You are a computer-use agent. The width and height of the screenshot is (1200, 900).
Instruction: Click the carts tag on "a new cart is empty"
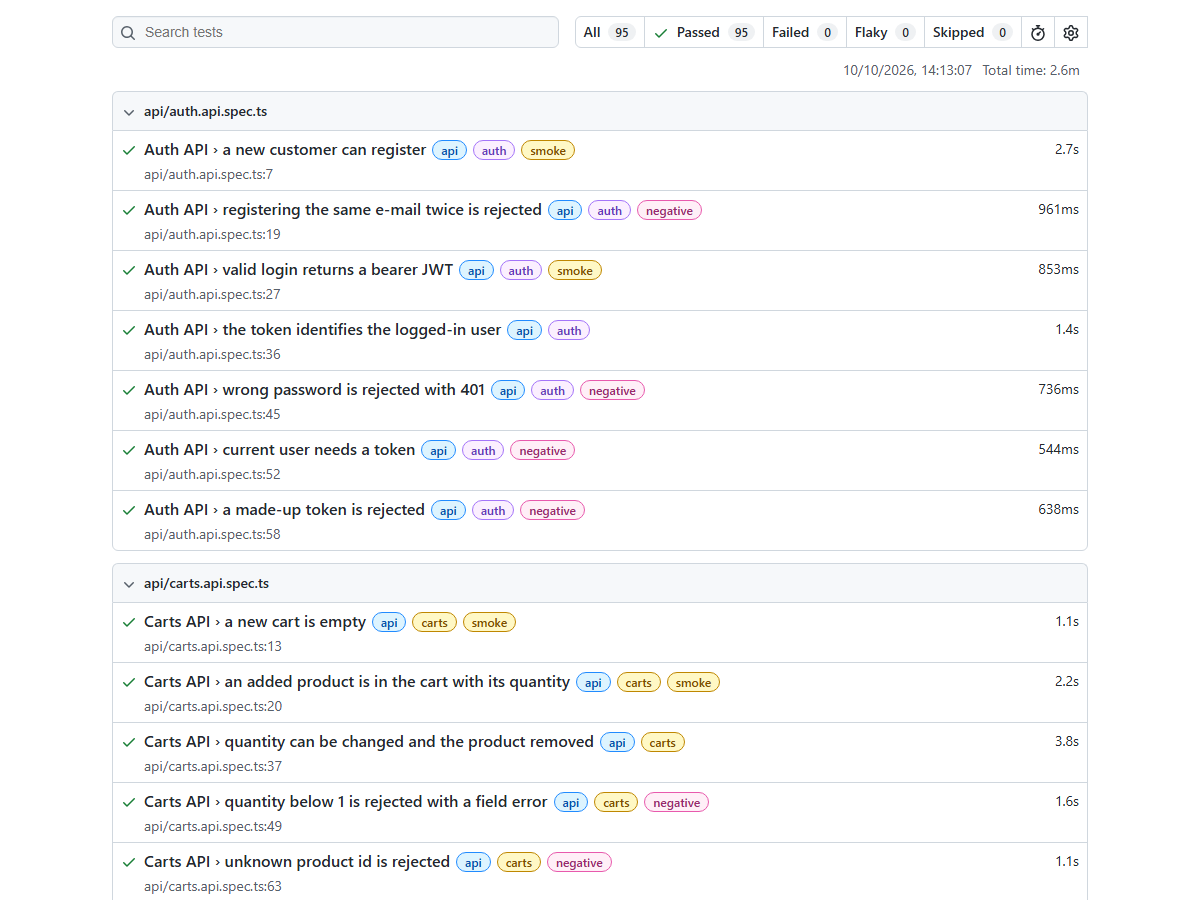click(434, 623)
